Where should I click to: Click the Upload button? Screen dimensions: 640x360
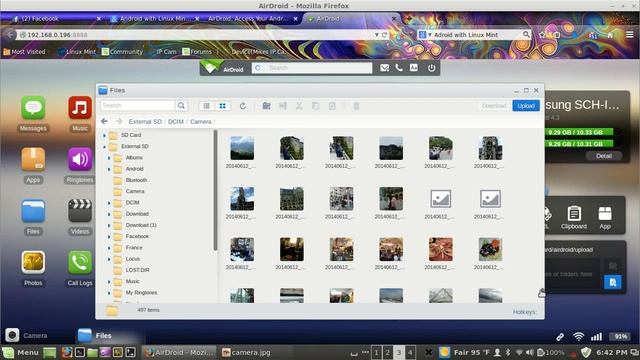pyautogui.click(x=526, y=106)
